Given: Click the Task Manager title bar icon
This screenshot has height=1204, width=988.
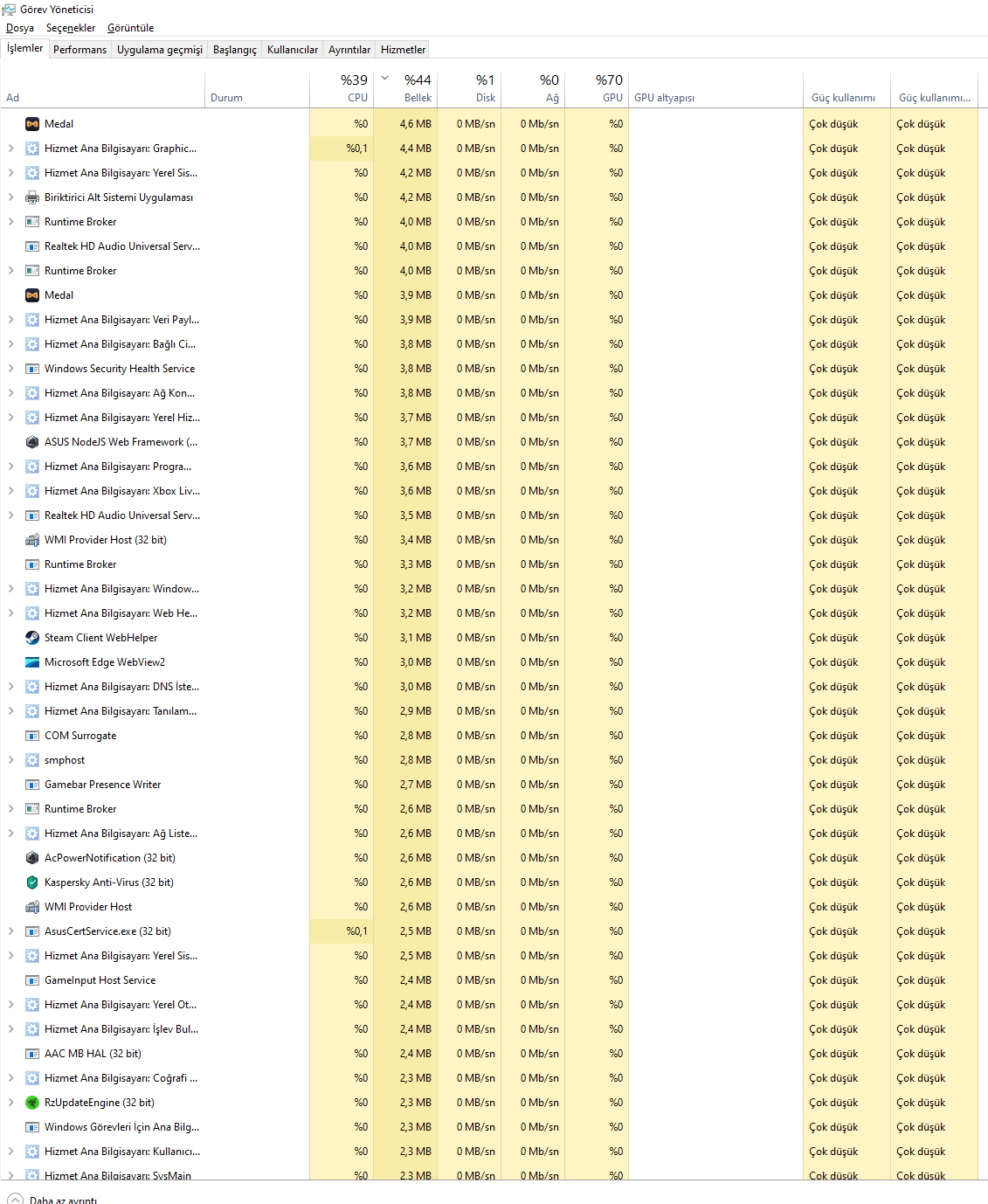Looking at the screenshot, I should 9,10.
